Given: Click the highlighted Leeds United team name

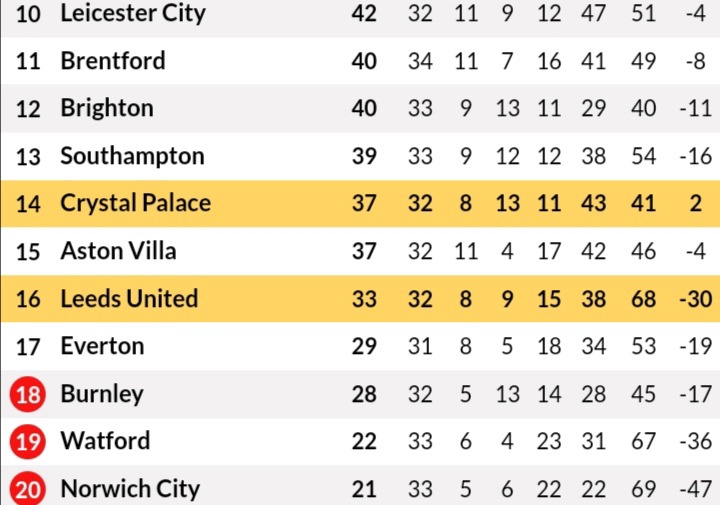Looking at the screenshot, I should (129, 298).
